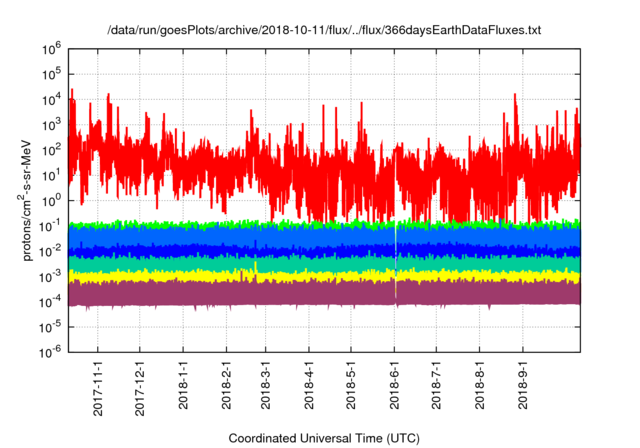Click the 2017-11-1 date tick label
The image size is (640, 448).
tap(98, 388)
